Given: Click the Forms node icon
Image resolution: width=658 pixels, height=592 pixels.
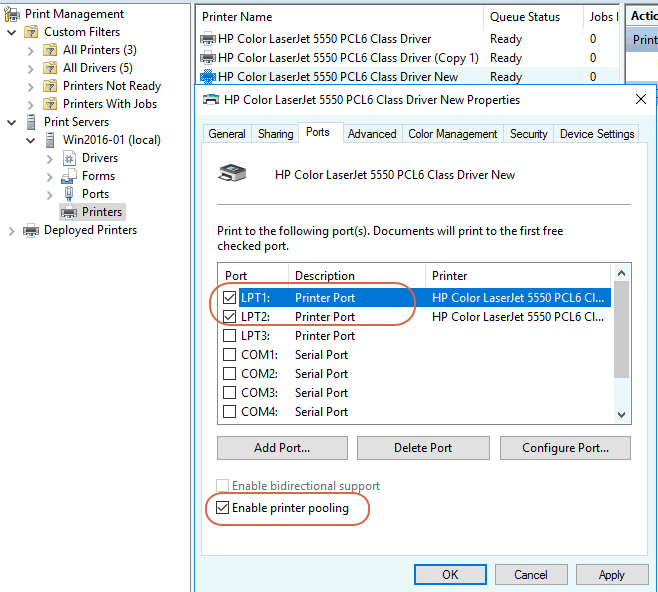Looking at the screenshot, I should 69,176.
